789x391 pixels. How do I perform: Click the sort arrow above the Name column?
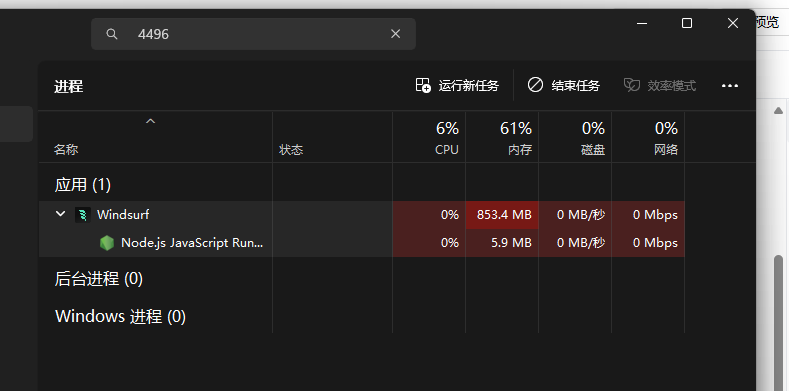click(x=150, y=121)
